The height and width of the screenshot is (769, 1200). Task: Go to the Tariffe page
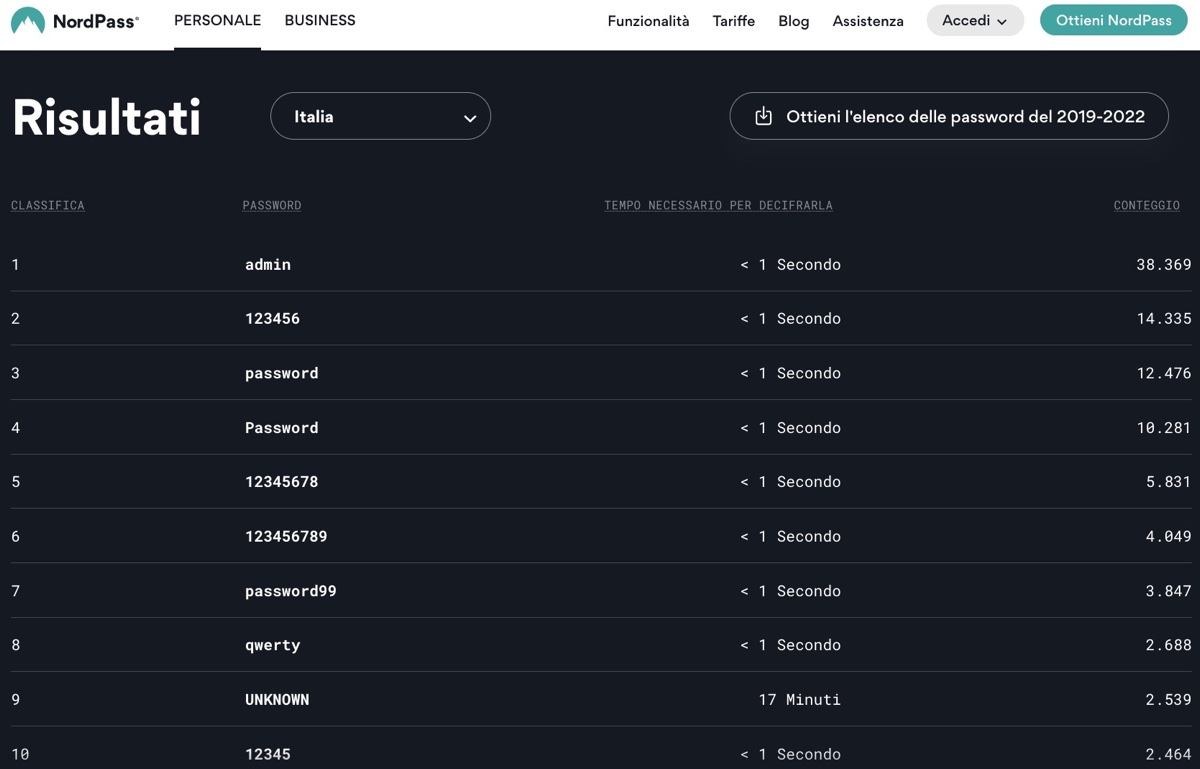[733, 21]
